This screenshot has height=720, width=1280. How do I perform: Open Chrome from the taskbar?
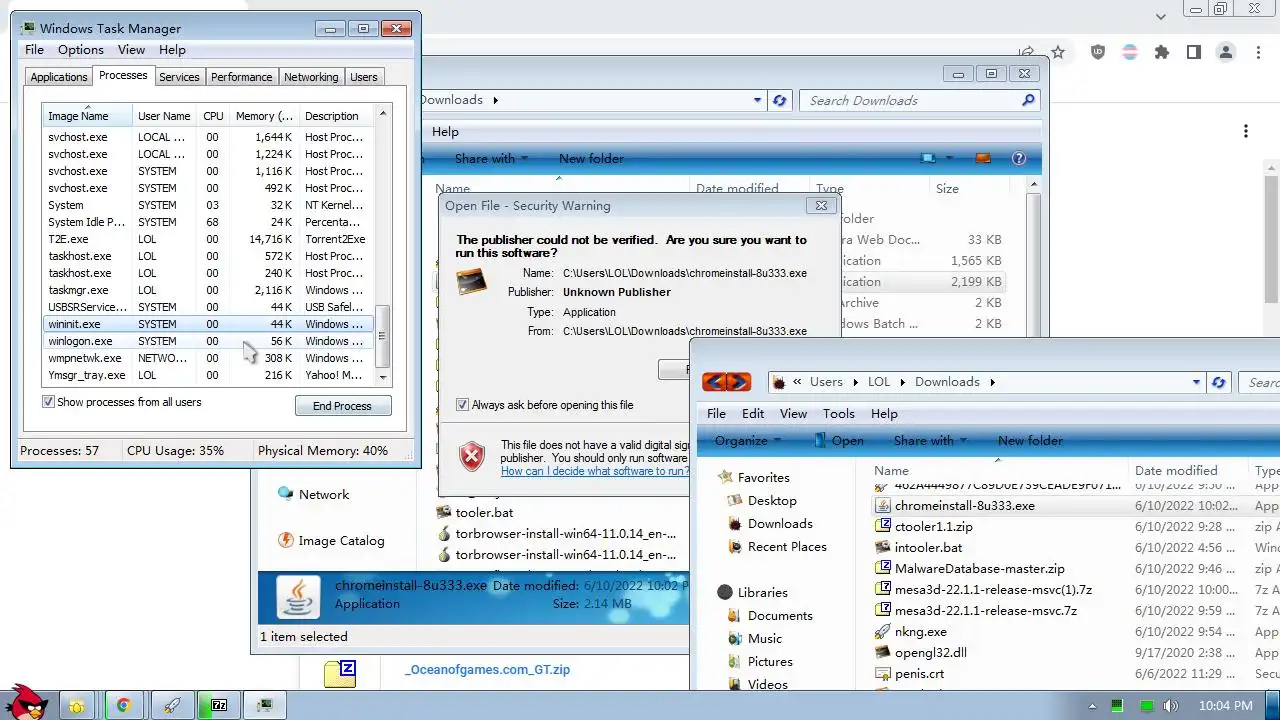pos(123,705)
